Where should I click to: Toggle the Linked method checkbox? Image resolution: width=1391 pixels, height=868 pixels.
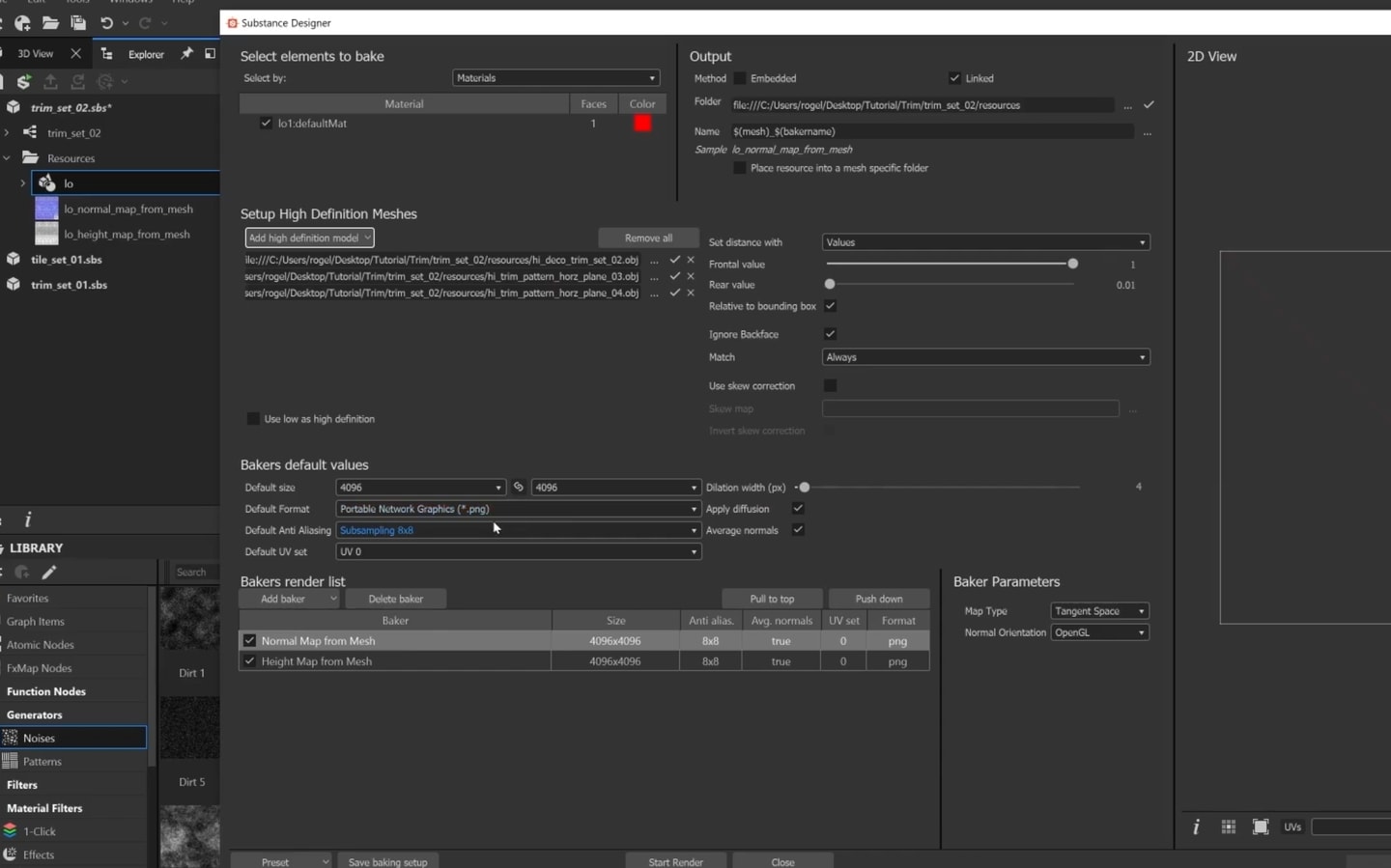coord(954,78)
